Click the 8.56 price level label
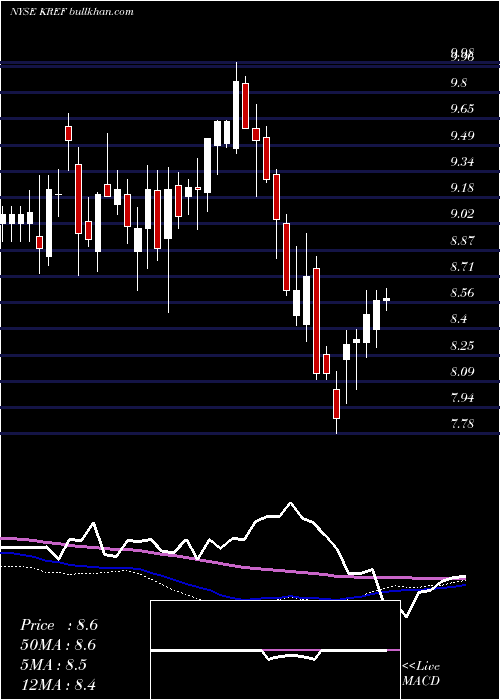Viewport: 500px width, 700px height. pyautogui.click(x=462, y=293)
